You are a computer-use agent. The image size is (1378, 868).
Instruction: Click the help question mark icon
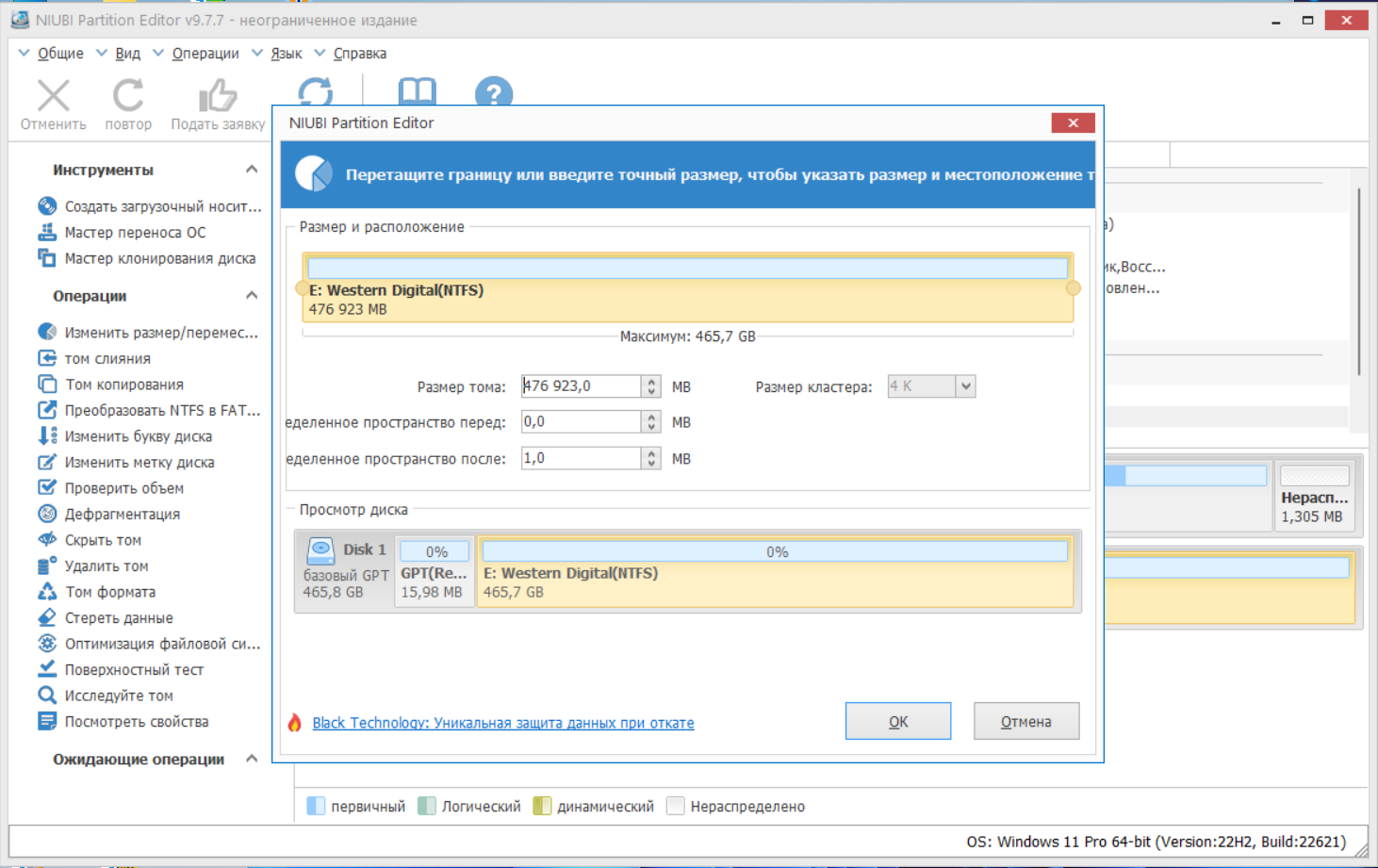point(493,94)
